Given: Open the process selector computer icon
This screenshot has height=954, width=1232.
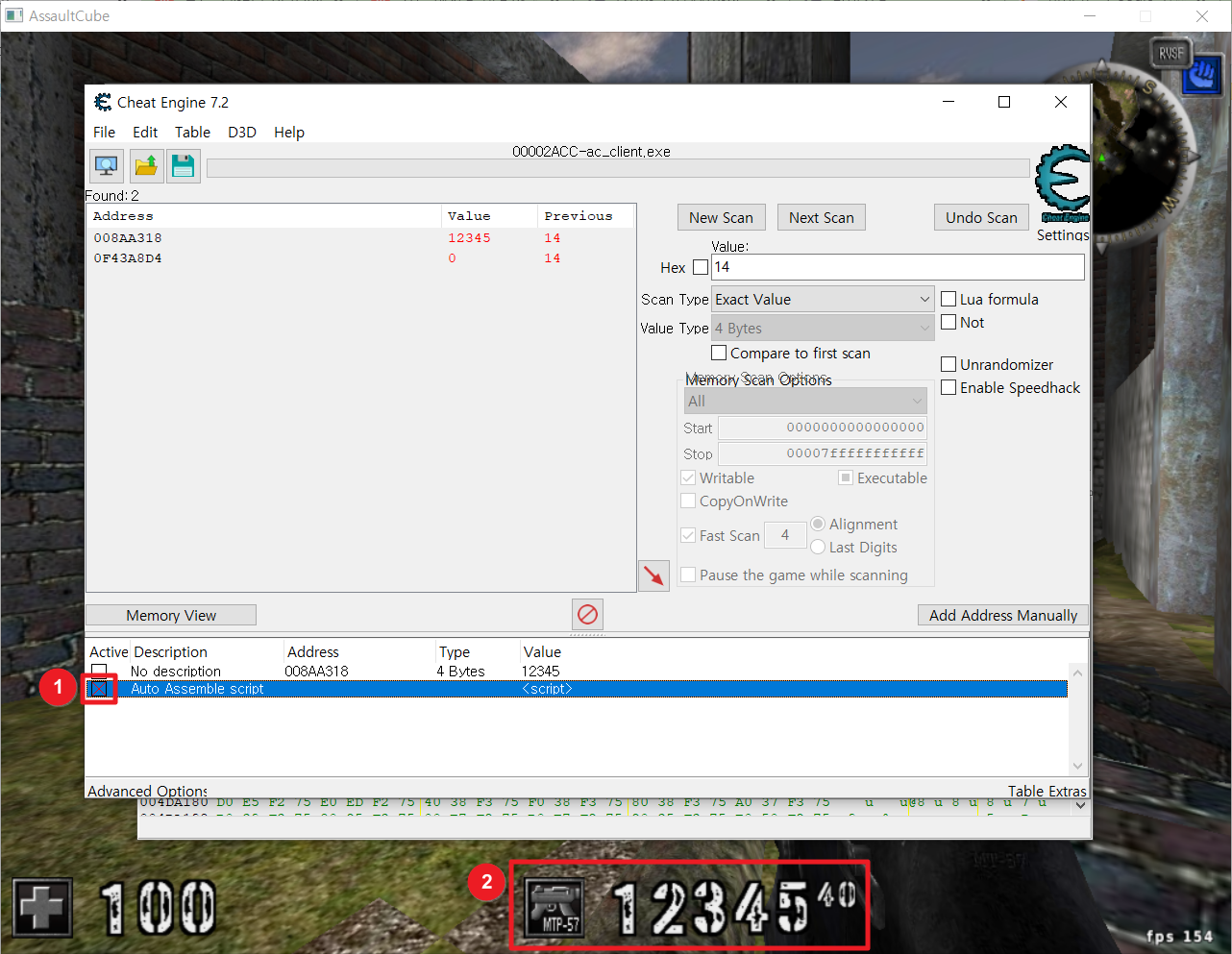Looking at the screenshot, I should click(107, 166).
